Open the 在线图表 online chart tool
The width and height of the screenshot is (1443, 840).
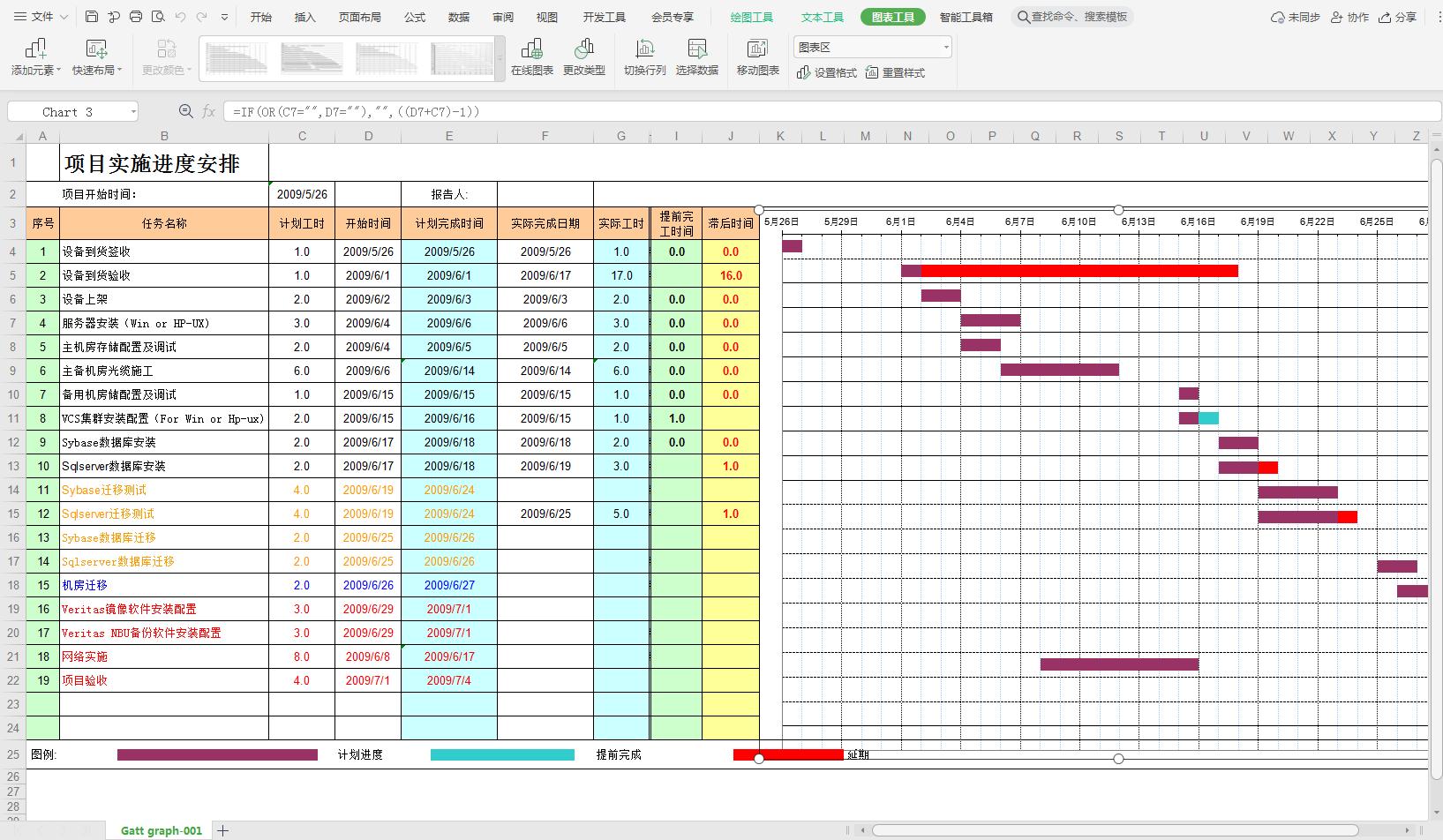(x=531, y=56)
